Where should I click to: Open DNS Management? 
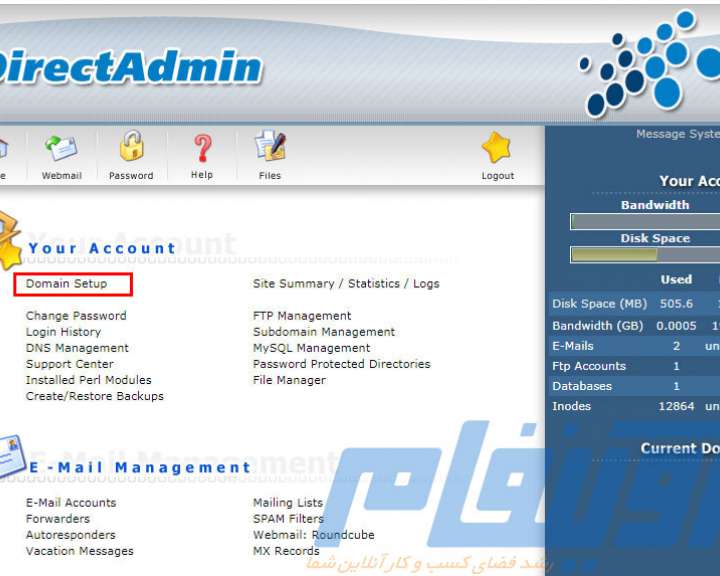[77, 348]
